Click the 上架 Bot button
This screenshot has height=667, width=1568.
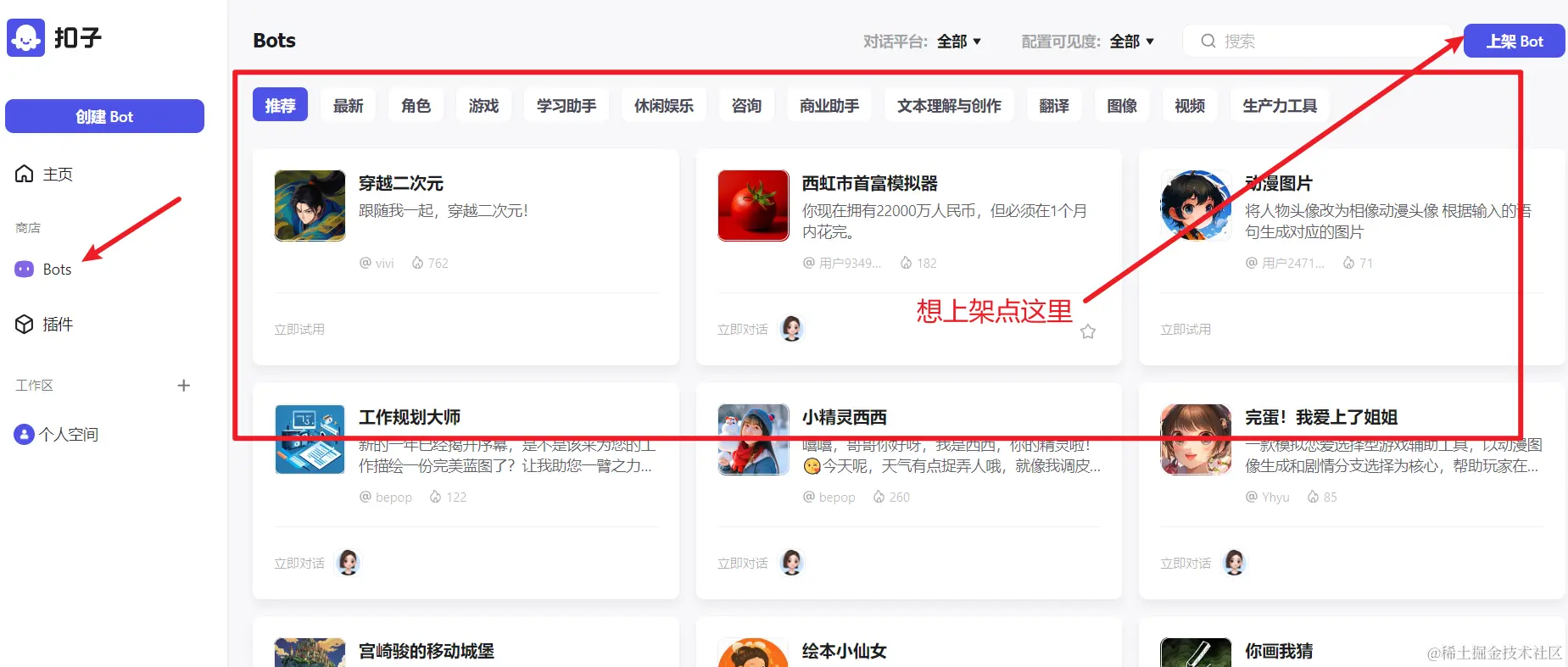click(x=1514, y=41)
